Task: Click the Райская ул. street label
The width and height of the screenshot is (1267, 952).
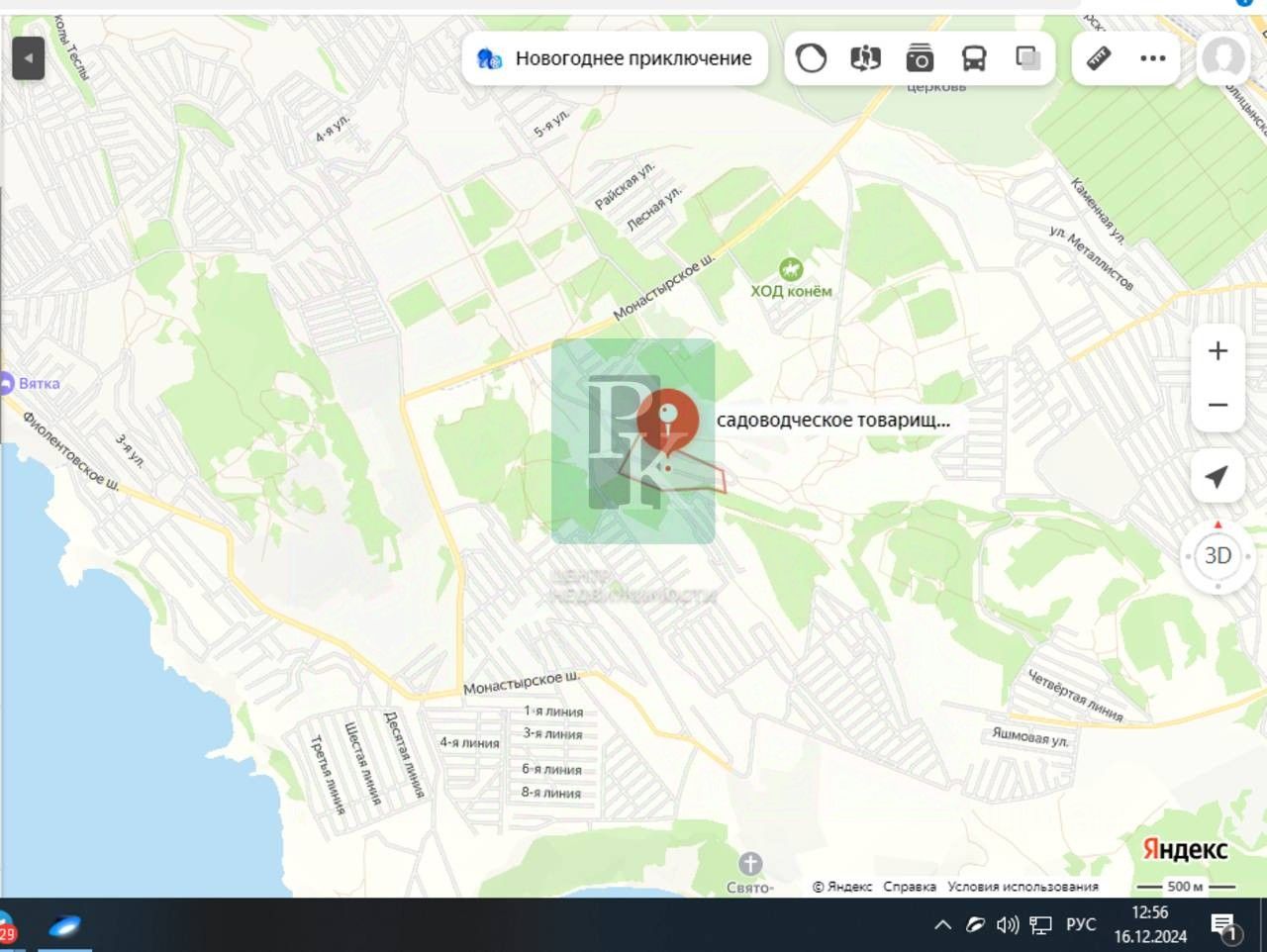Action: pos(625,186)
